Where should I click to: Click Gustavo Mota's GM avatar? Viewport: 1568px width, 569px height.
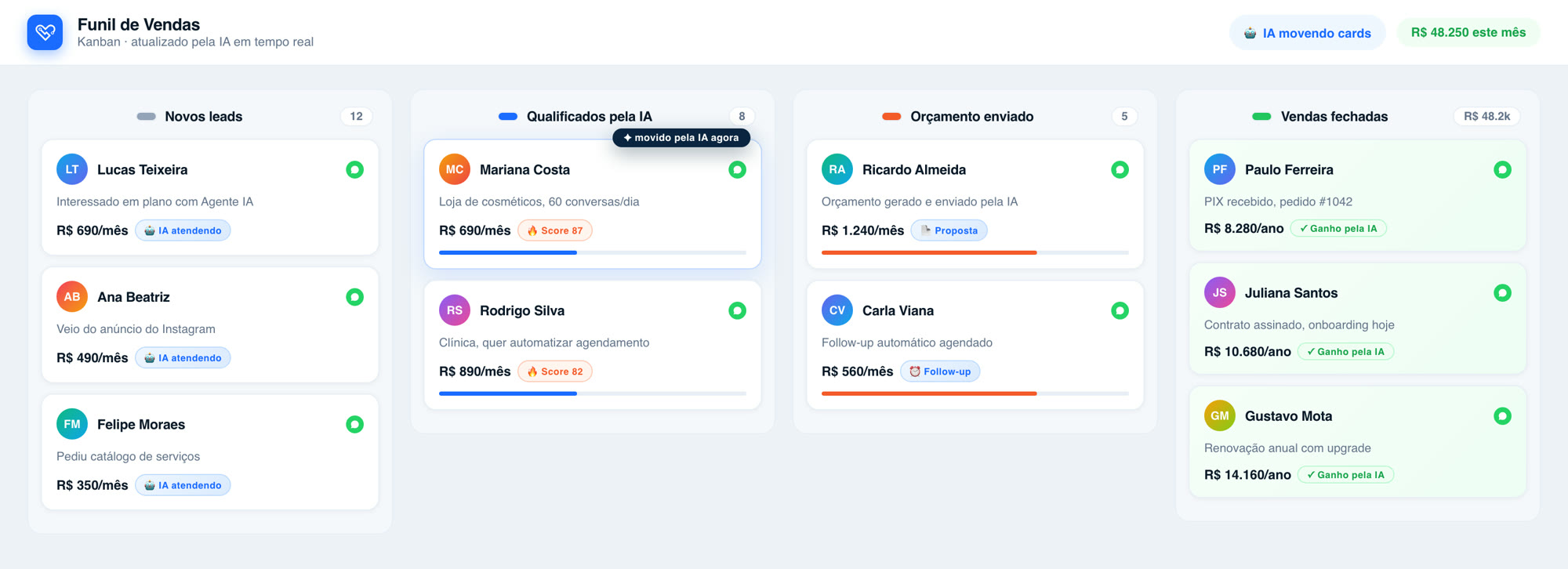click(x=1220, y=416)
